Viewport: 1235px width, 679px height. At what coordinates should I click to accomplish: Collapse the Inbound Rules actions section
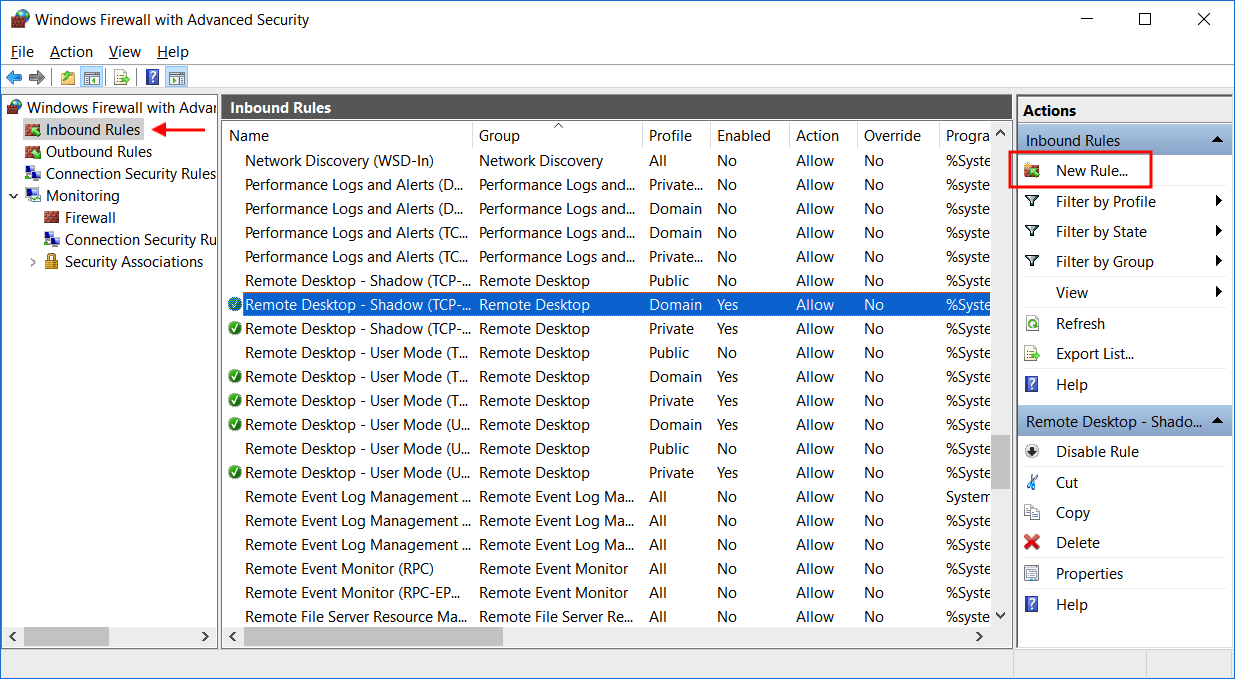1217,141
